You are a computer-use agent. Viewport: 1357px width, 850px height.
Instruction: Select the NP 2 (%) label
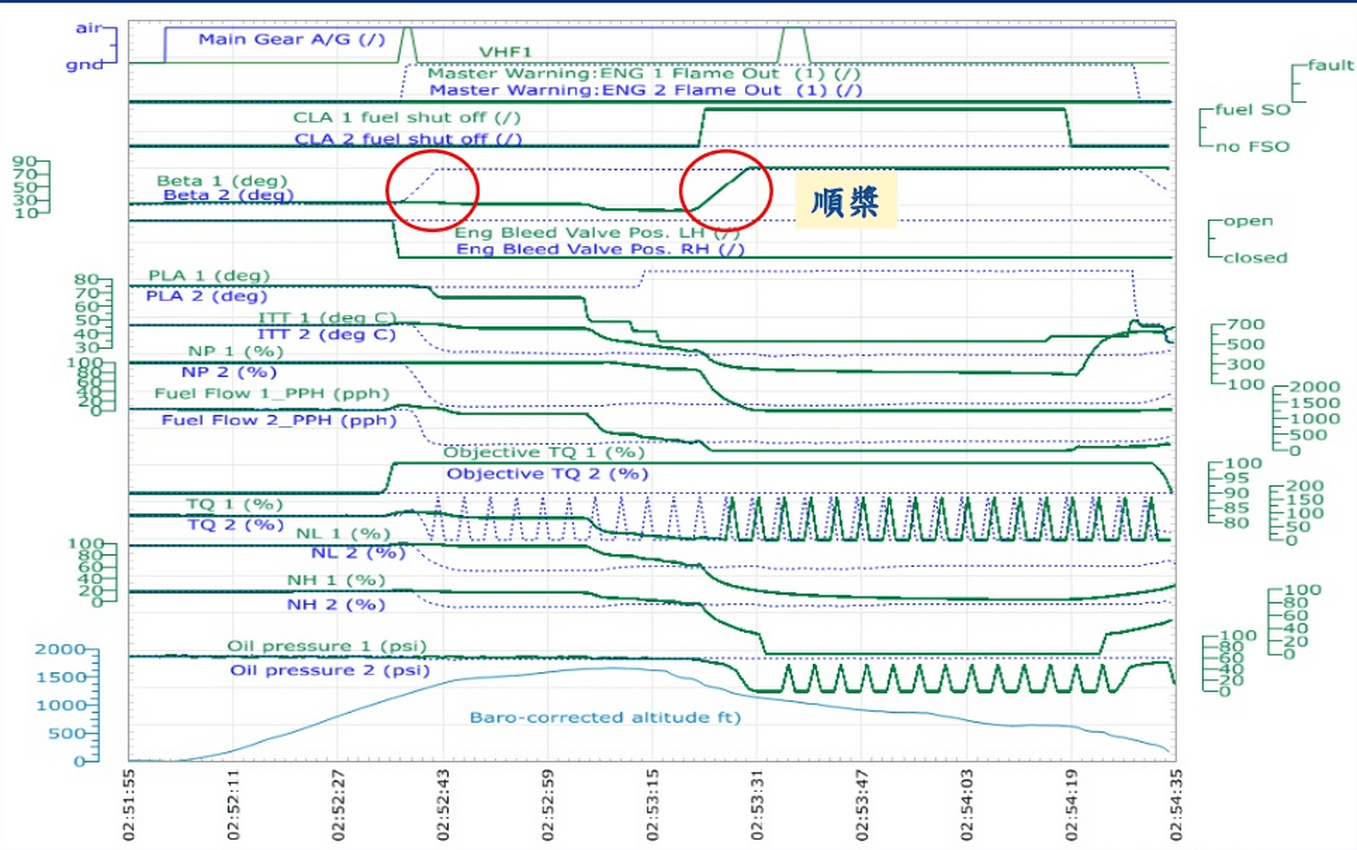tap(229, 372)
